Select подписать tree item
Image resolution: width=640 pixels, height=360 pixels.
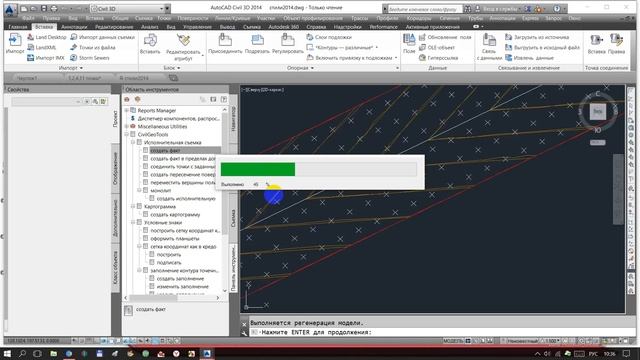169,263
